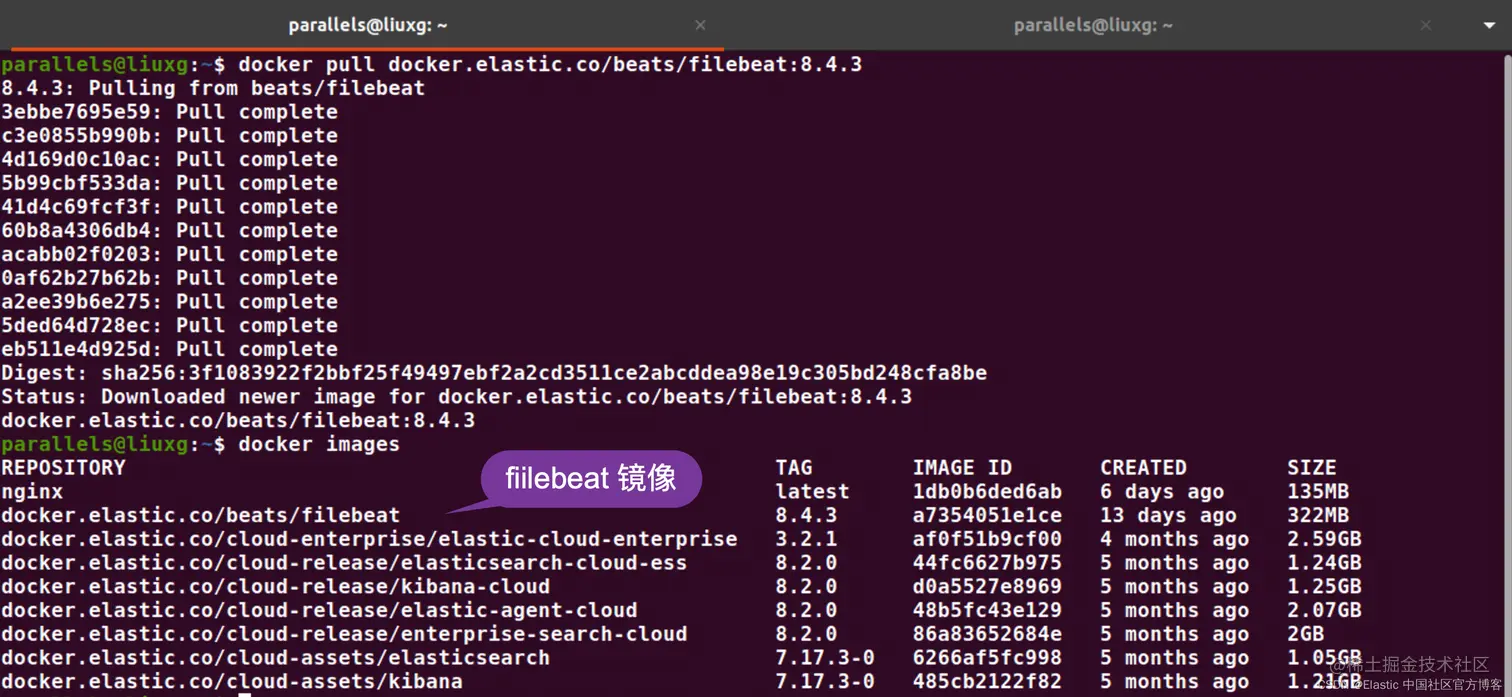This screenshot has height=697, width=1512.
Task: Open the tab list dropdown arrow
Action: point(1489,25)
